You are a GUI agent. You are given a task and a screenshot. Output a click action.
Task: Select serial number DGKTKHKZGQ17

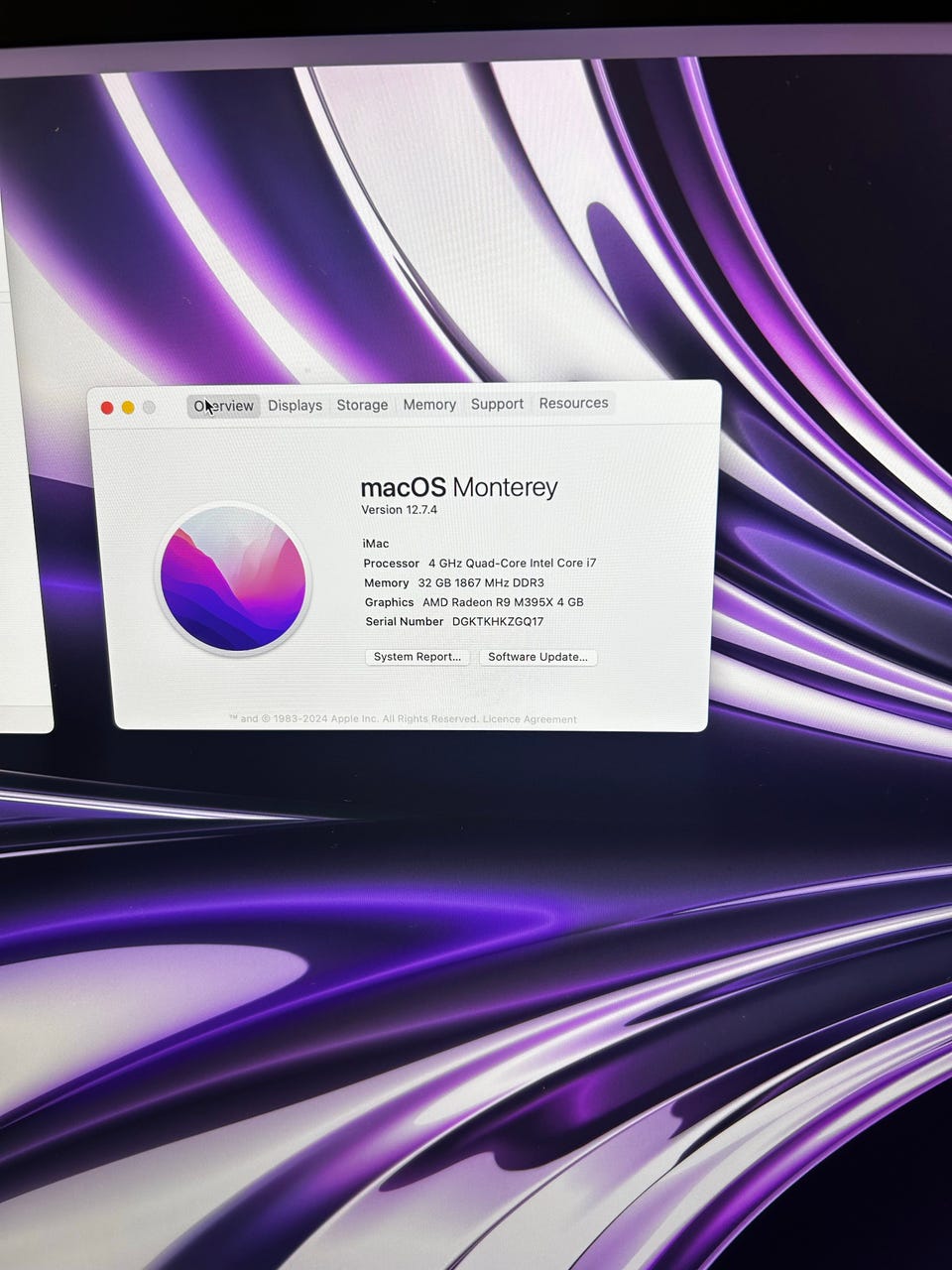498,622
